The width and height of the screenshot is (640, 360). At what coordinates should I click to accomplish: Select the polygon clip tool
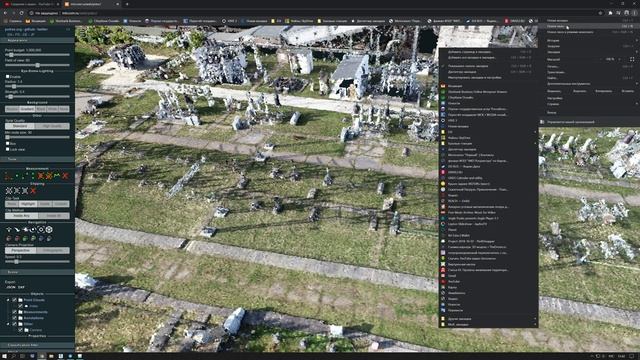pos(17,191)
